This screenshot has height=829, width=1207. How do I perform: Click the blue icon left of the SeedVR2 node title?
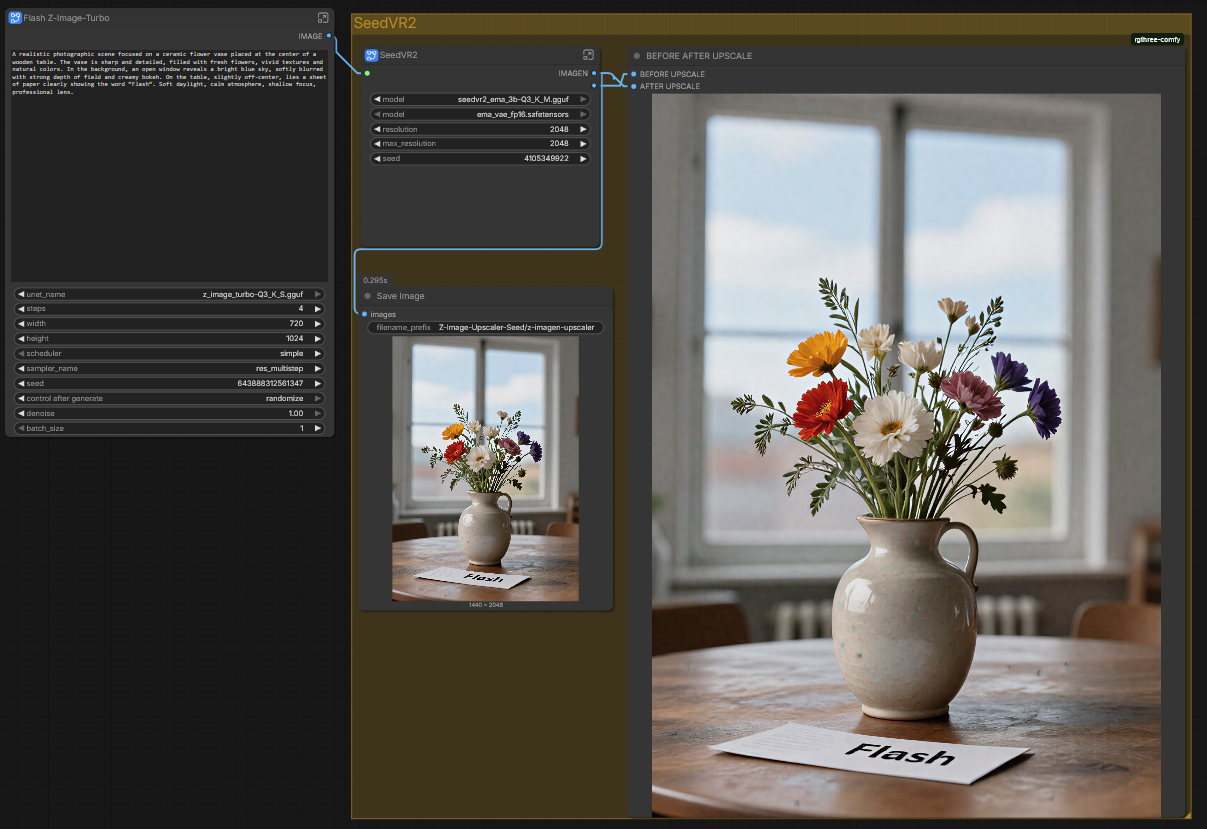pos(371,55)
